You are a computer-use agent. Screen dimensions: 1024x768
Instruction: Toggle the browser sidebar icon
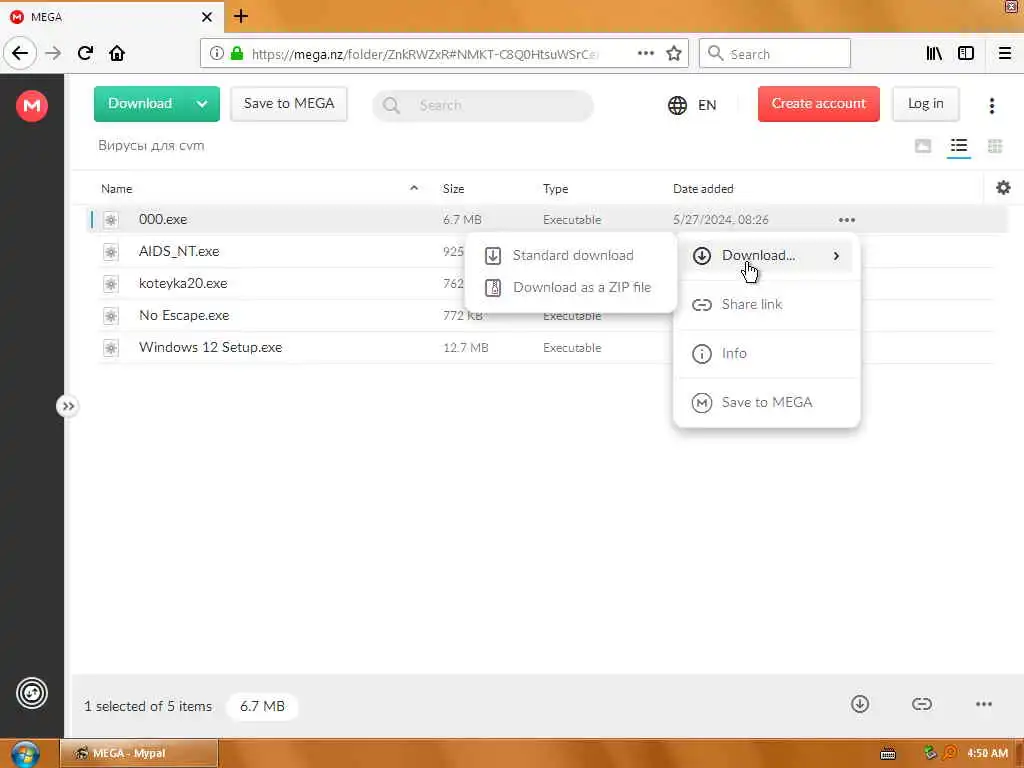(x=966, y=54)
